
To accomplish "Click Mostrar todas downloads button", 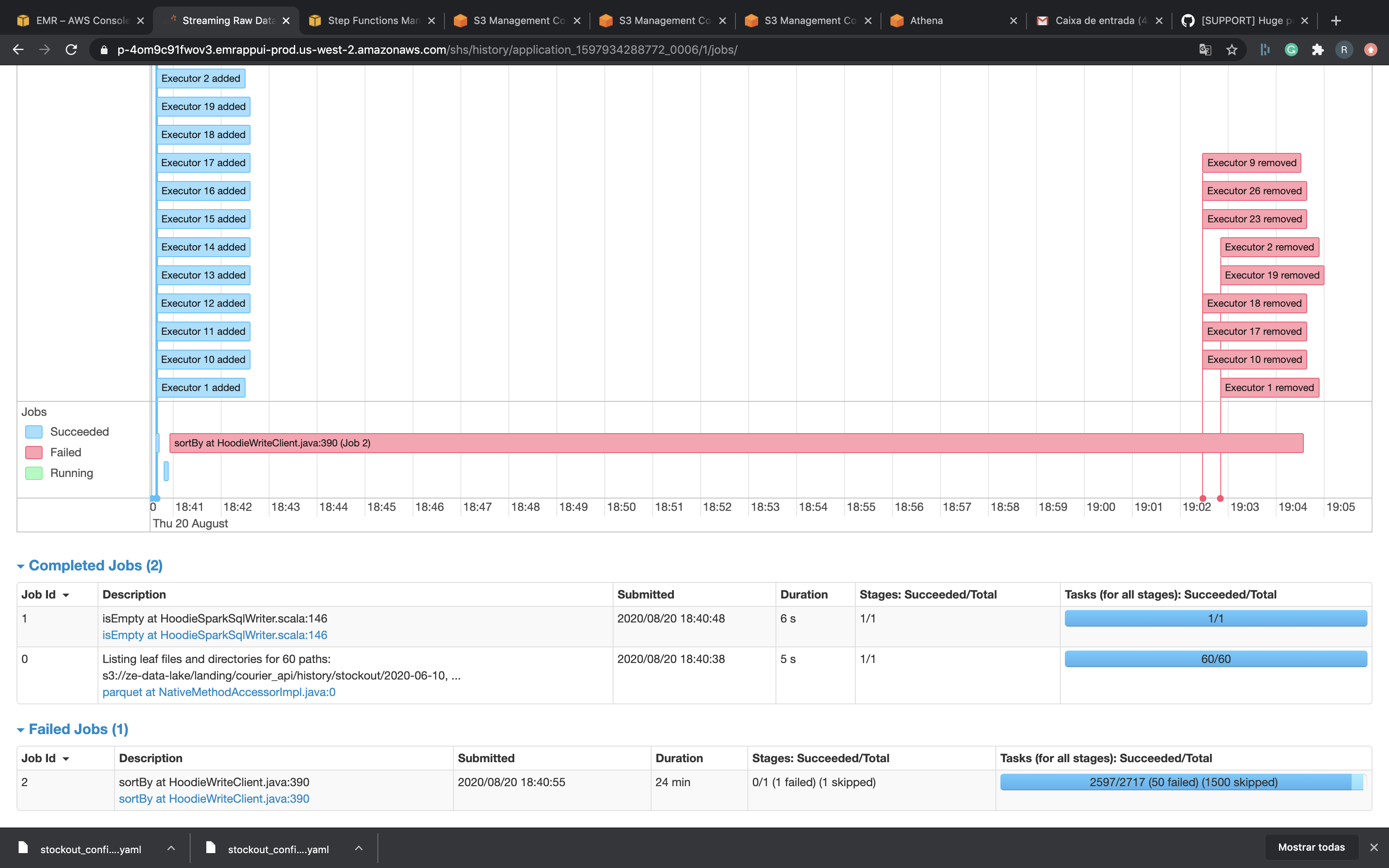I will click(x=1311, y=847).
